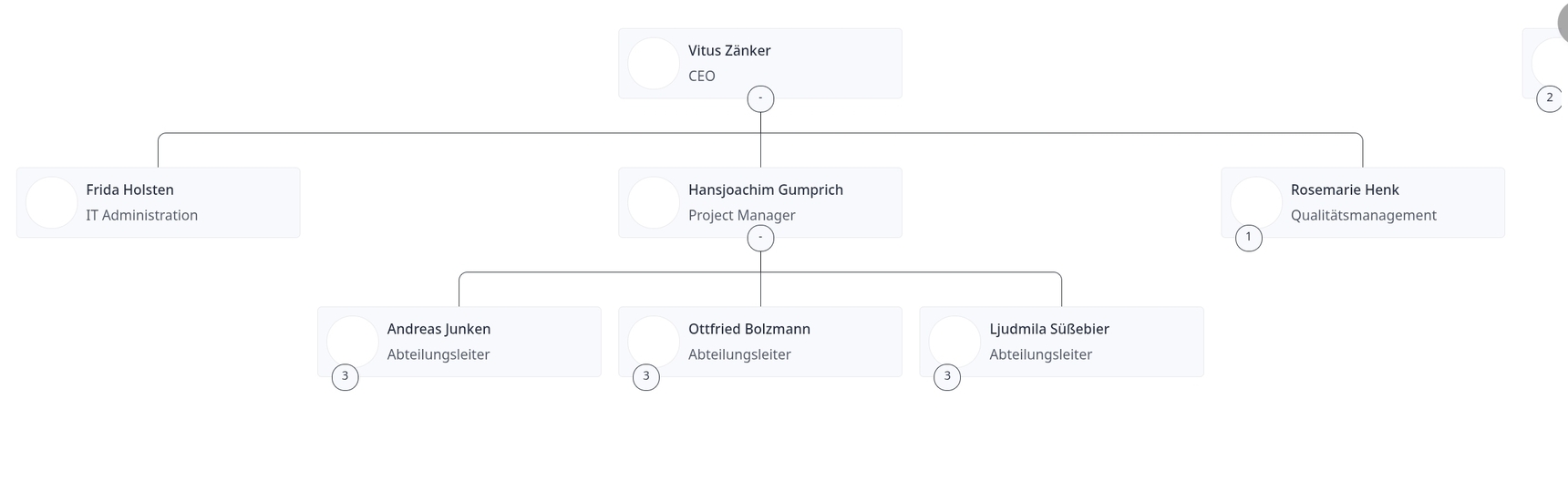This screenshot has width=1568, height=481.
Task: Click Hansjoachim Gumprich's avatar circle
Action: point(654,202)
